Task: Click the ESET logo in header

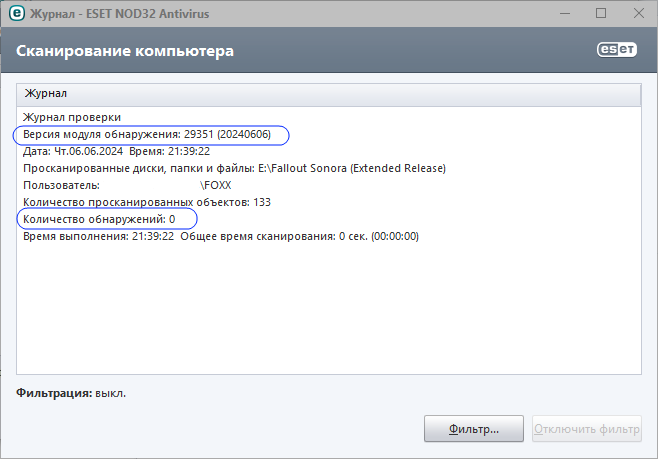Action: [x=616, y=50]
